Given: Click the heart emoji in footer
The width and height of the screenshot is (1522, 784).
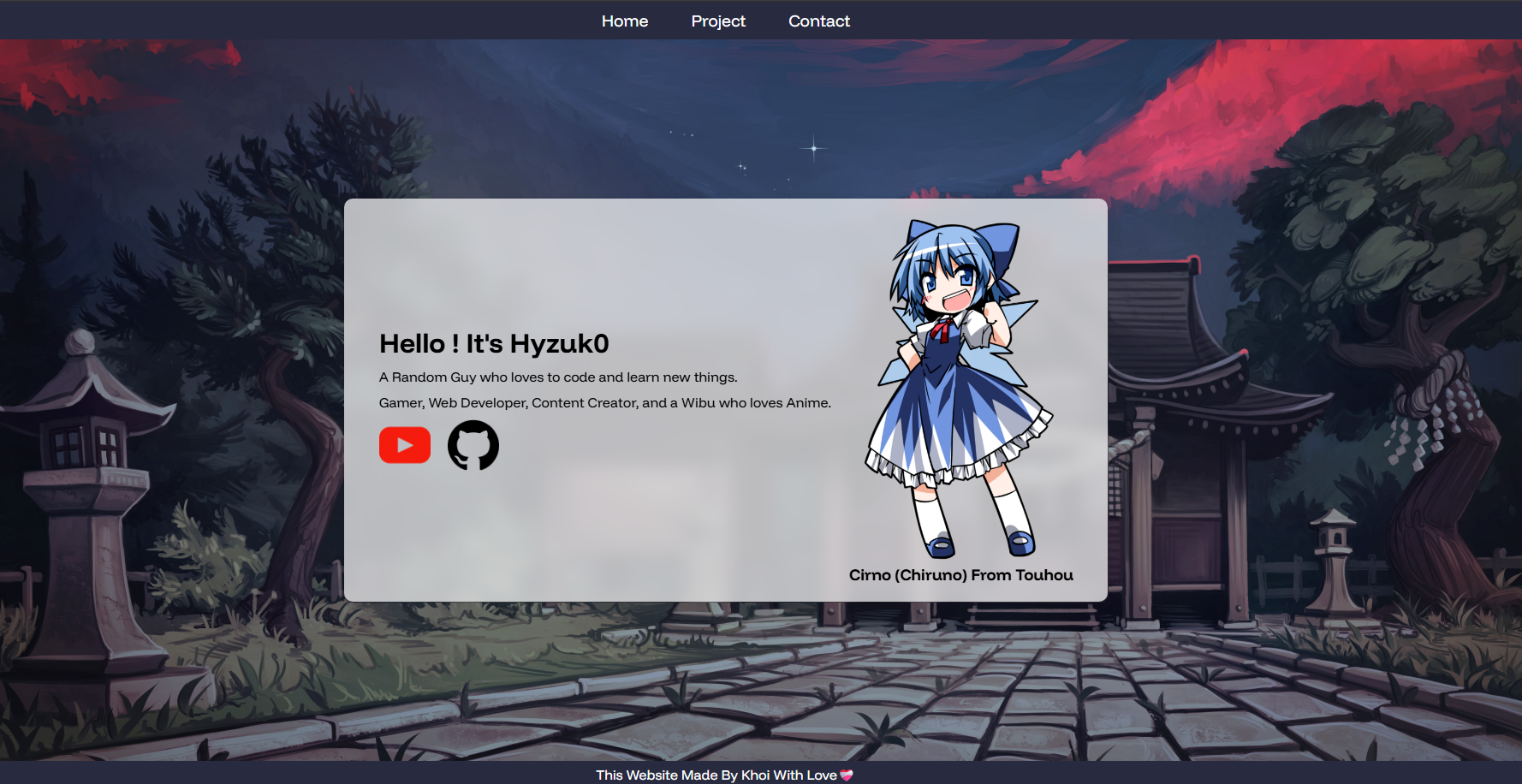Looking at the screenshot, I should [x=847, y=775].
